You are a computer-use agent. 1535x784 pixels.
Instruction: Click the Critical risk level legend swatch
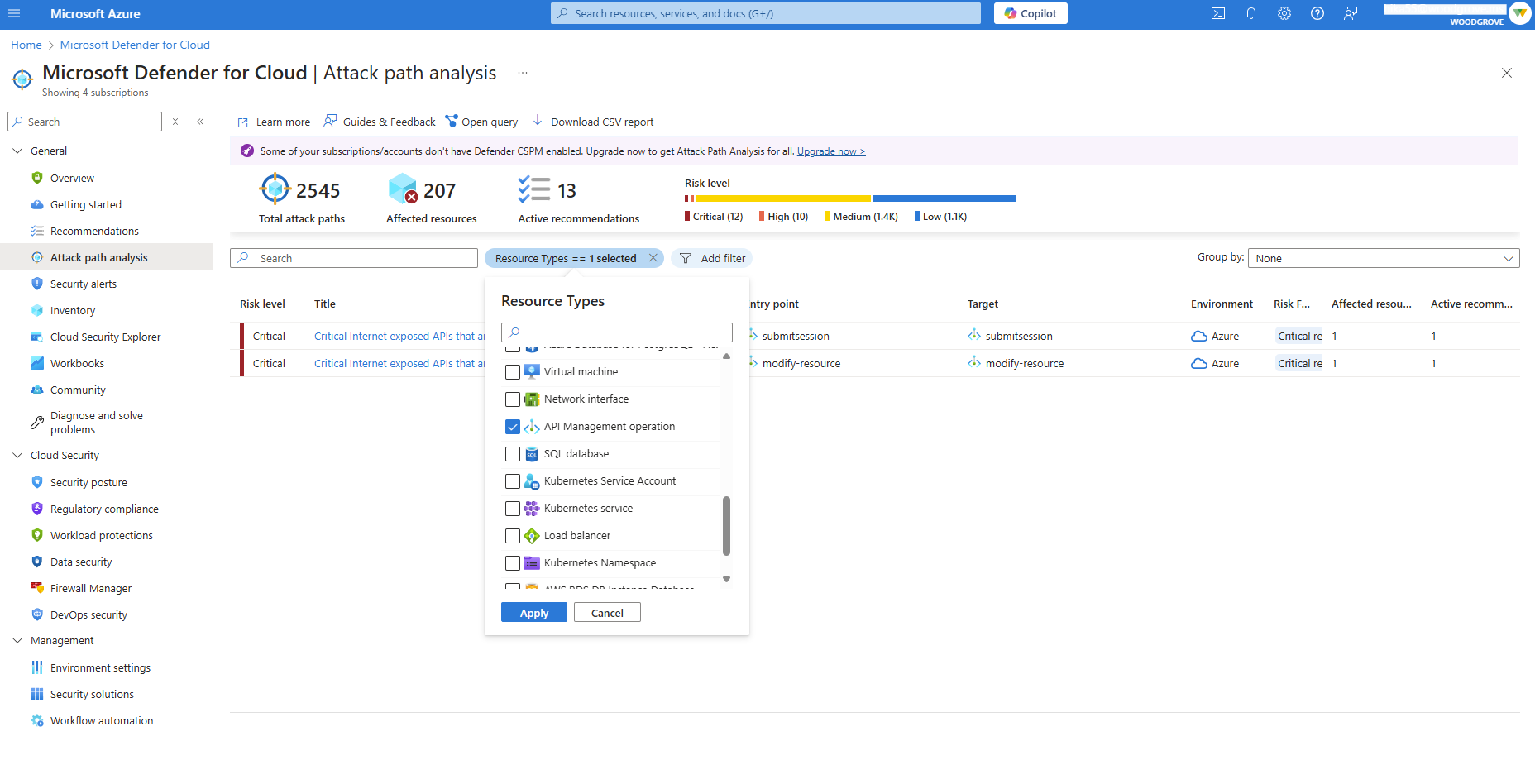point(687,216)
